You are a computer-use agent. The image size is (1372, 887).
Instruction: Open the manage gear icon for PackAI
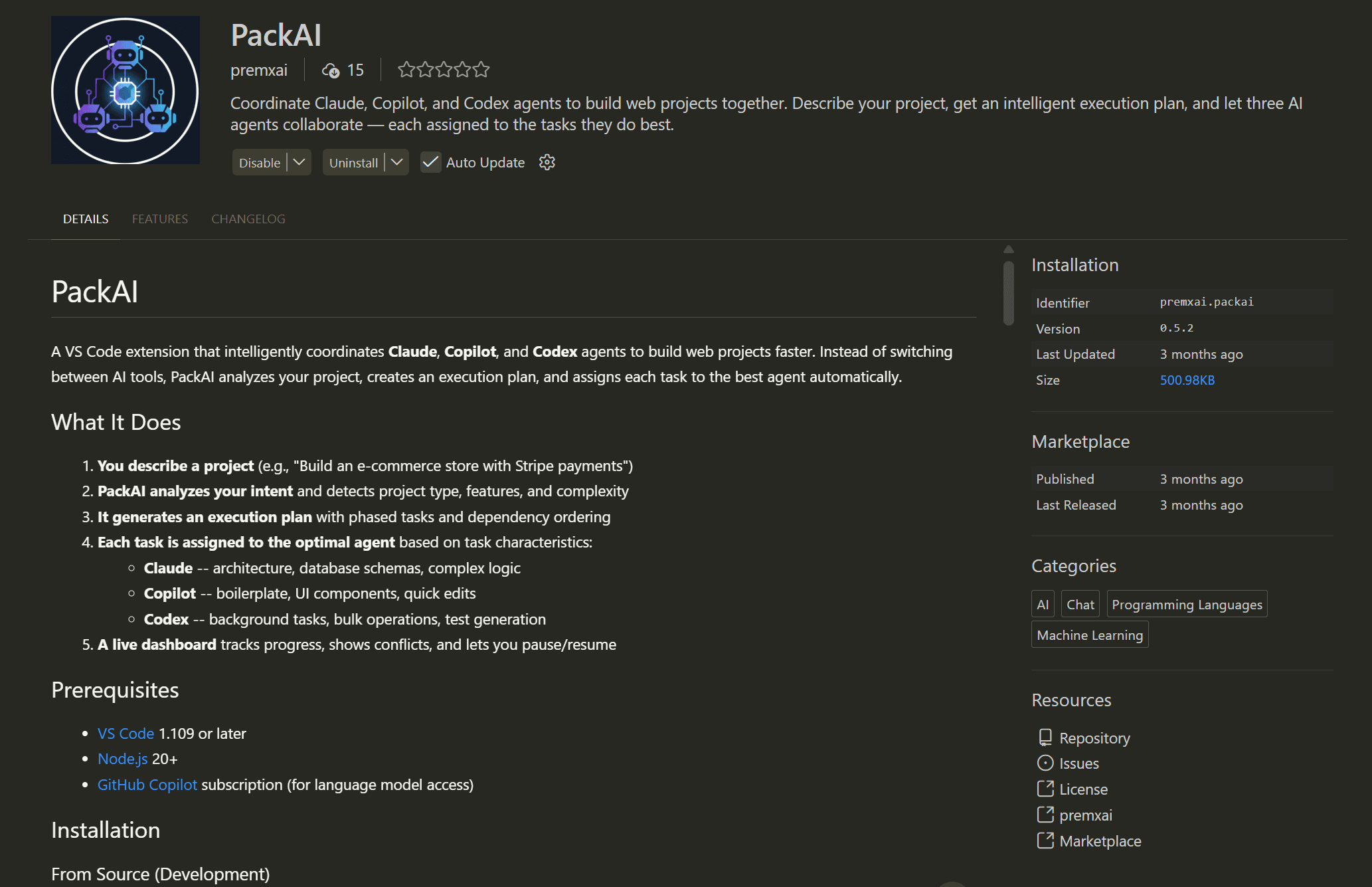[547, 162]
